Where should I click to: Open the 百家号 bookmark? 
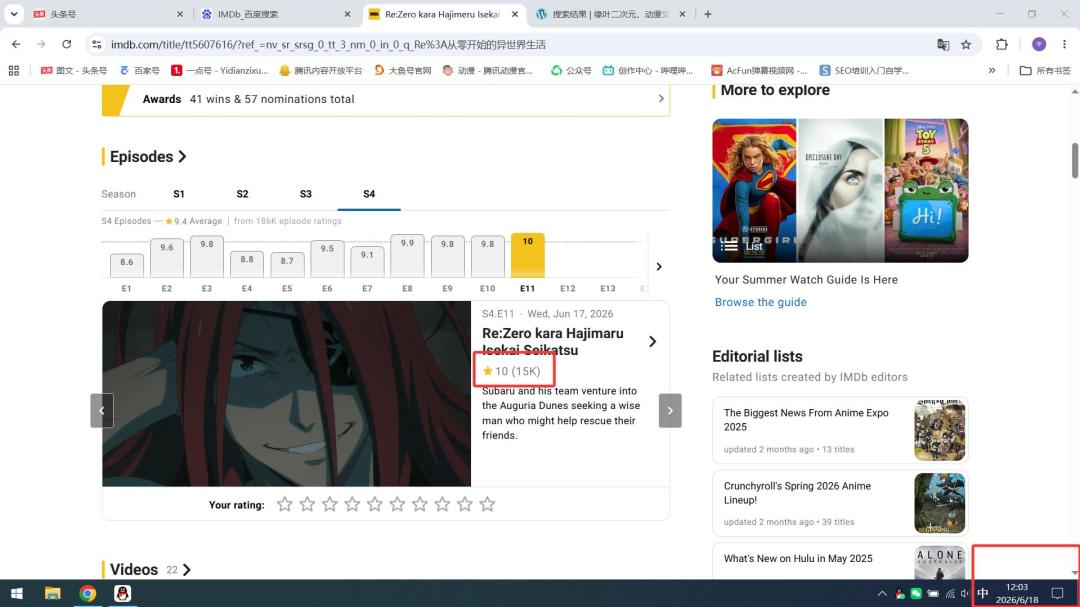pyautogui.click(x=139, y=70)
